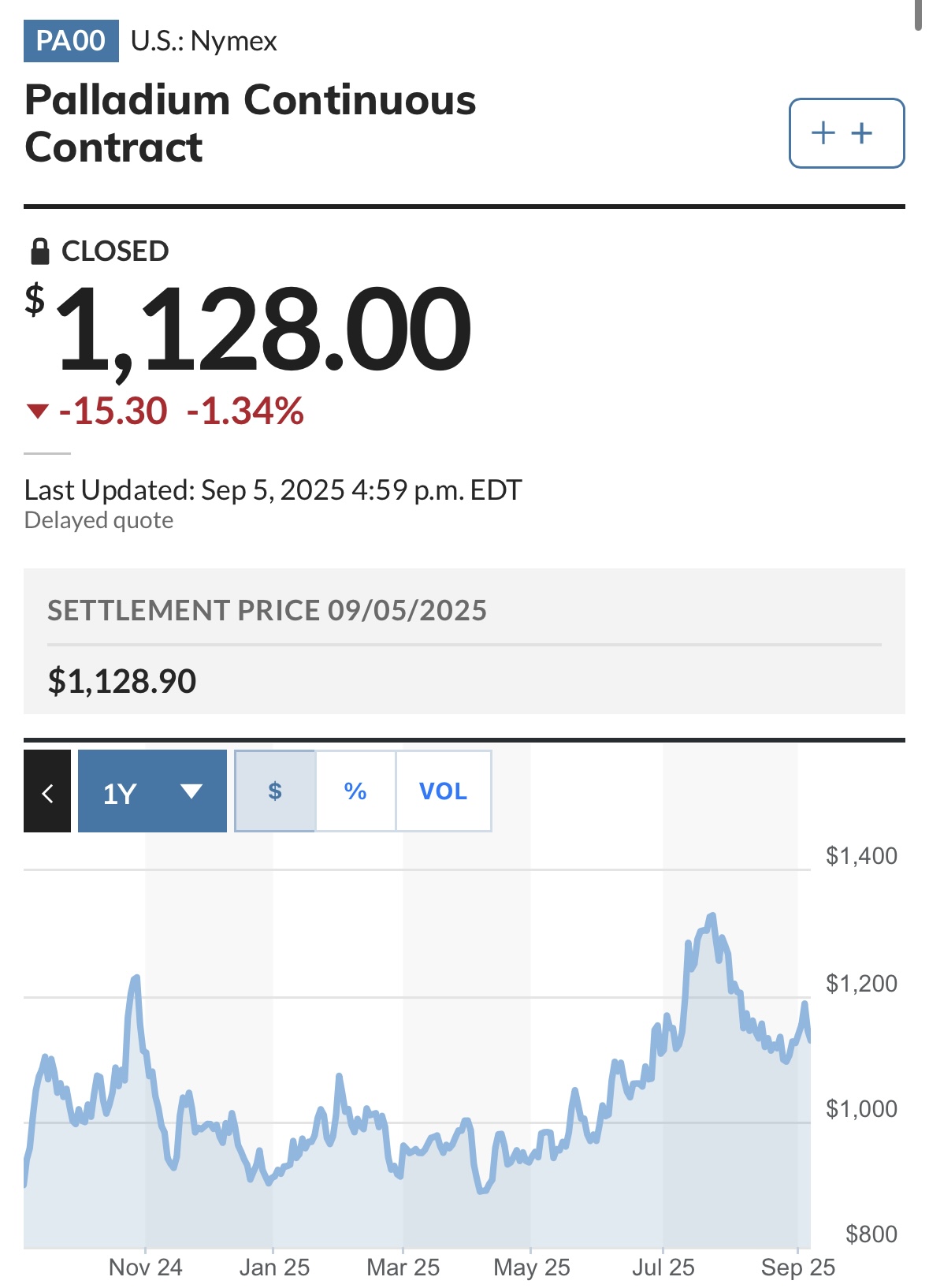Tap the closed-market lock icon
Screen dimensions: 929x1288
(x=39, y=251)
